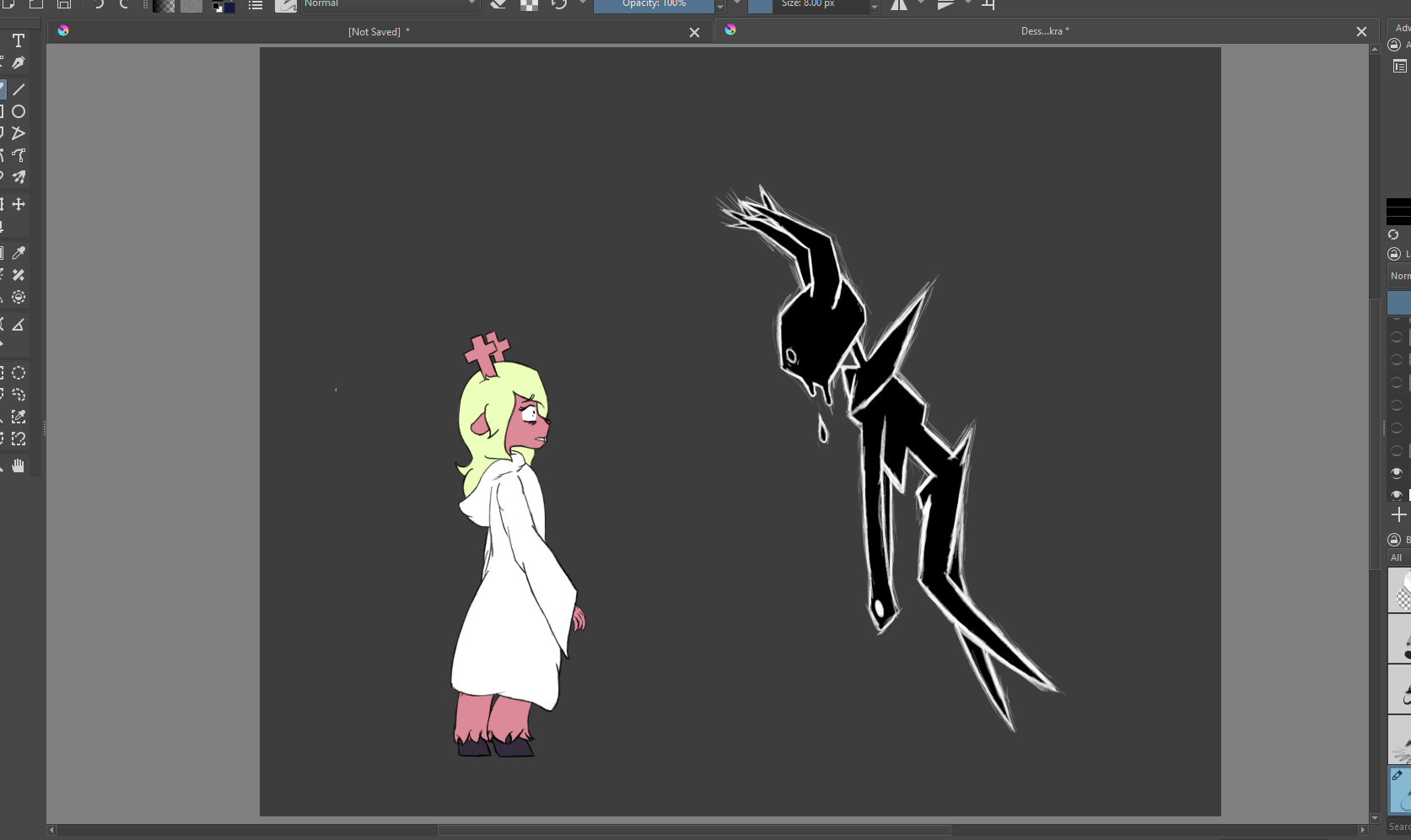
Task: Toggle lock on the Brush Presets docker
Action: 1394,540
